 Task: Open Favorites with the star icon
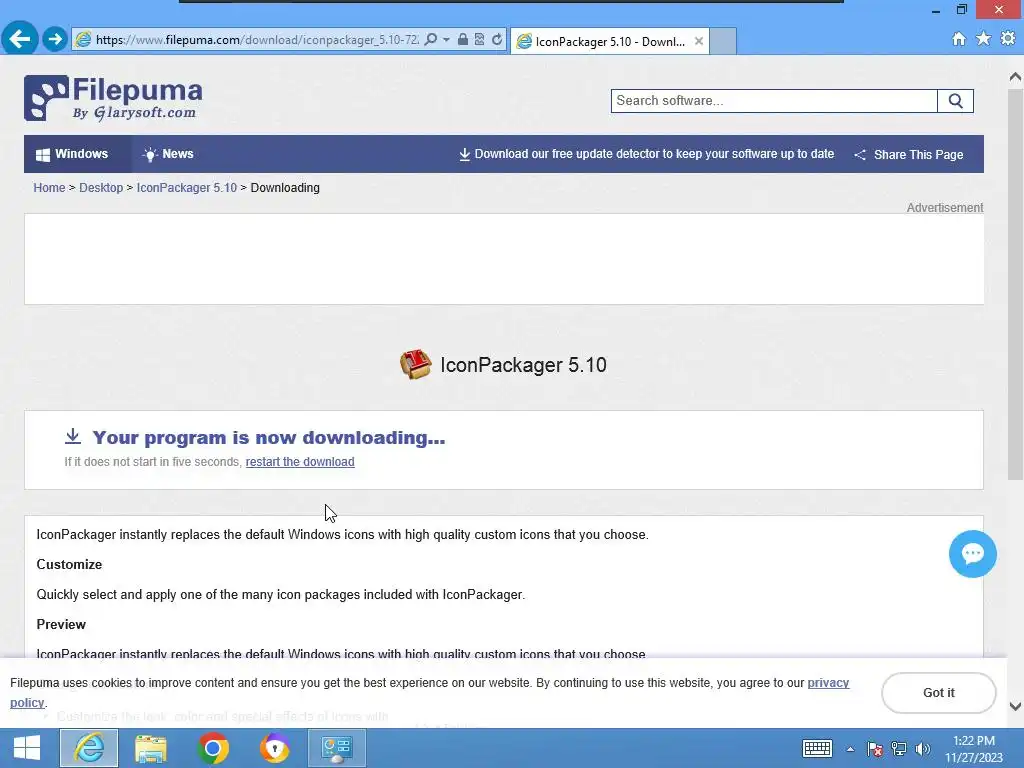pos(983,39)
